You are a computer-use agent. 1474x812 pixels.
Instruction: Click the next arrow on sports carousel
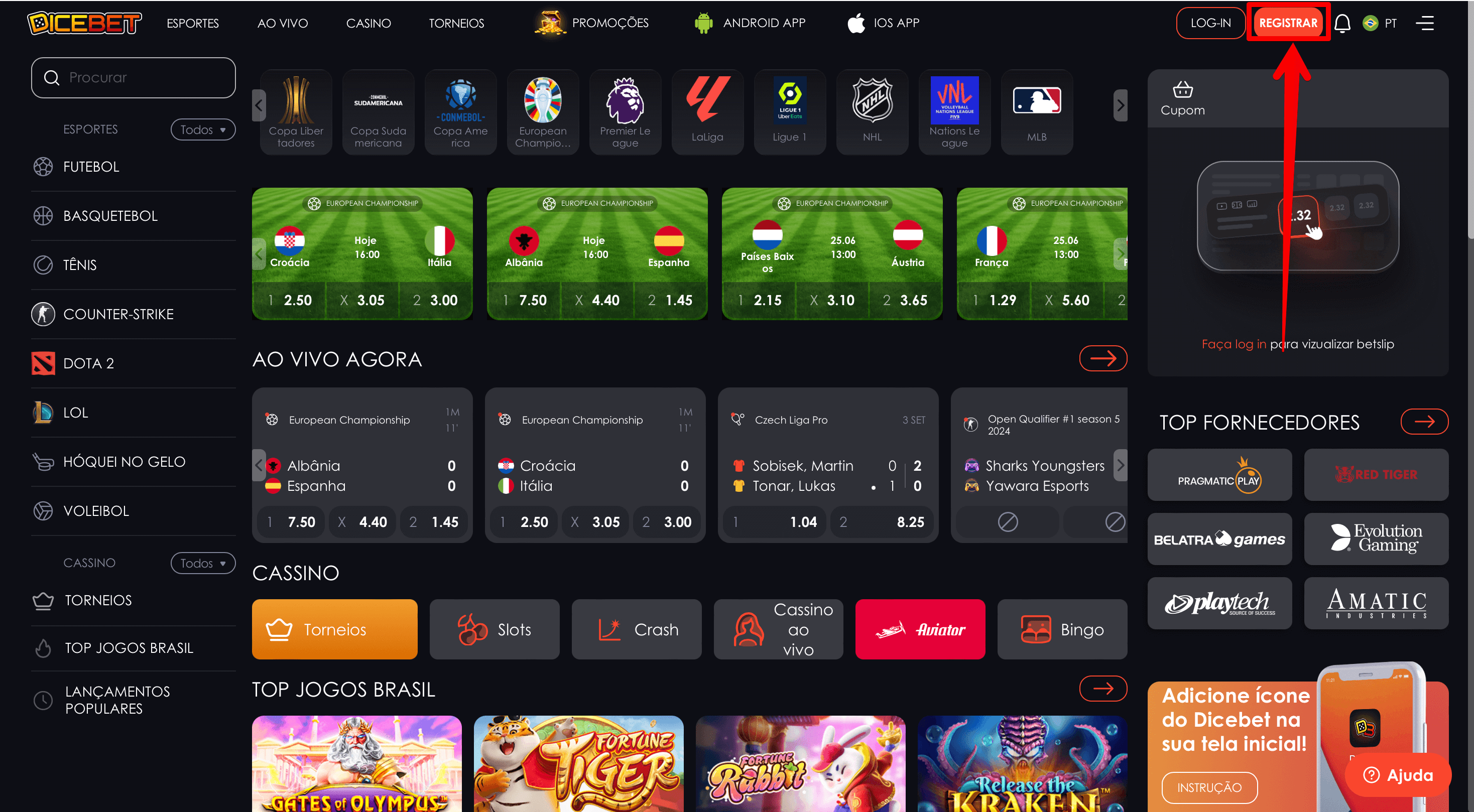1118,106
